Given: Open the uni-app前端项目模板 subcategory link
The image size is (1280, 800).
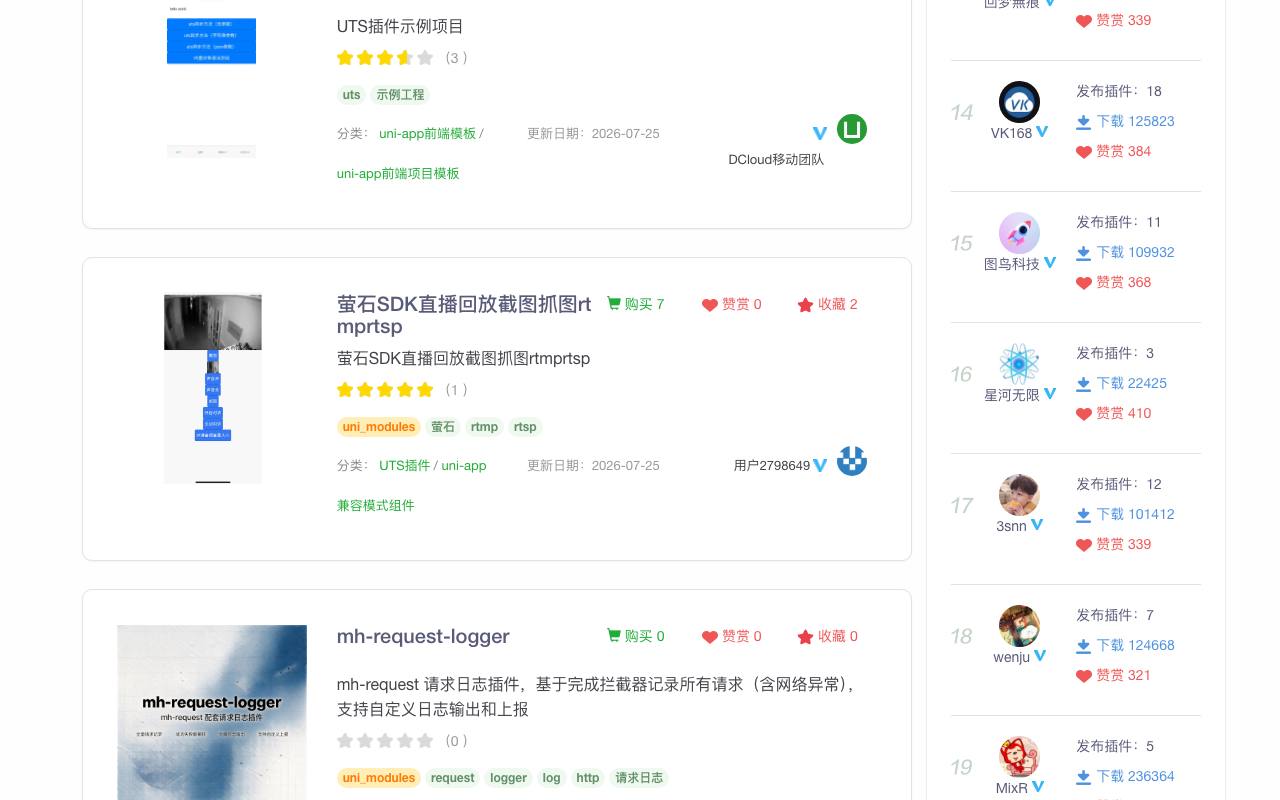Looking at the screenshot, I should pyautogui.click(x=398, y=173).
